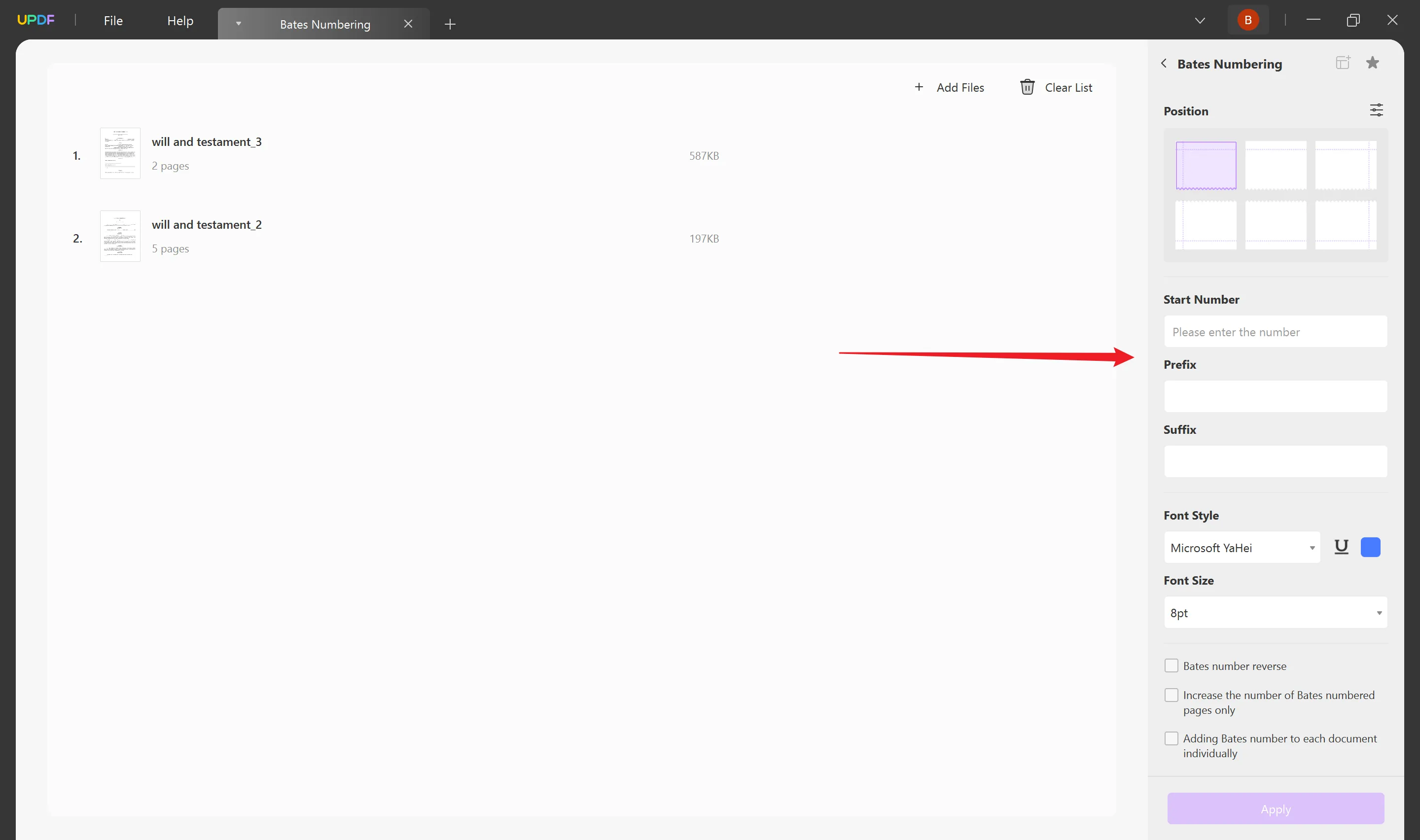Click the save template icon

pos(1343,62)
